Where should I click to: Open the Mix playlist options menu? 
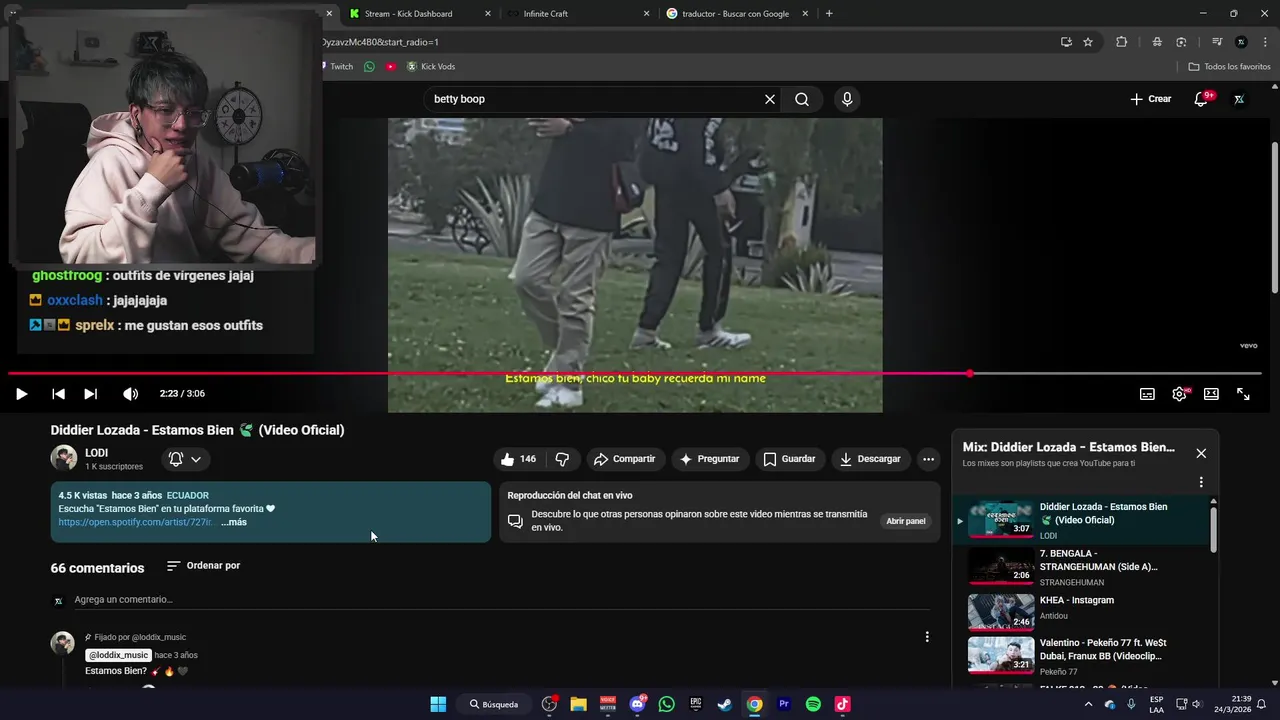pyautogui.click(x=1201, y=482)
